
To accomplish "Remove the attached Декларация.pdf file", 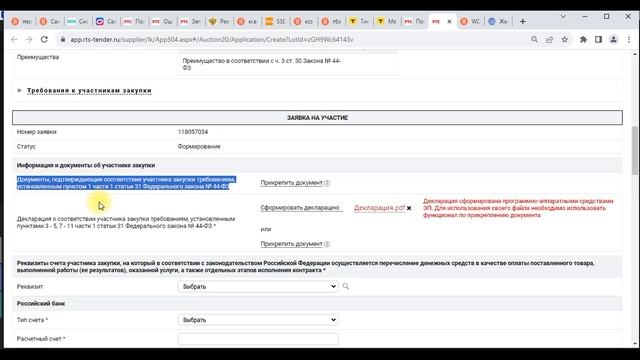I will (x=409, y=208).
